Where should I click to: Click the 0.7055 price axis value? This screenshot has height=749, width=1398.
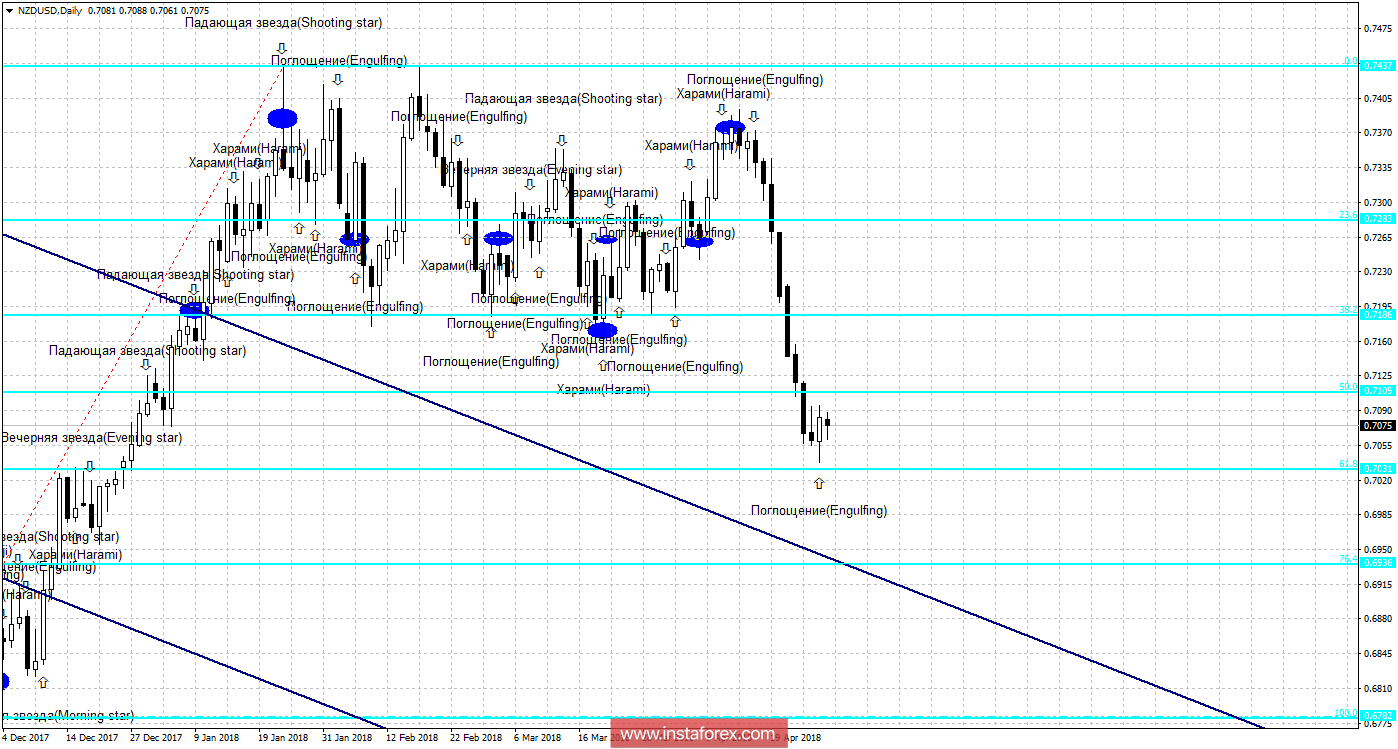(x=1378, y=445)
